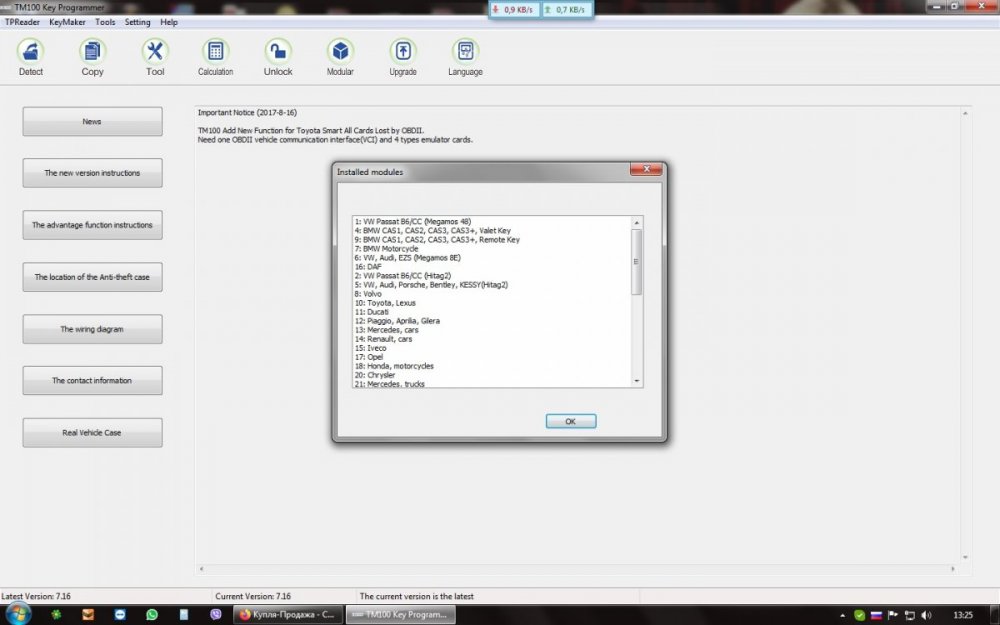The image size is (1000, 625).
Task: Open the KeyMaker menu
Action: (x=67, y=22)
